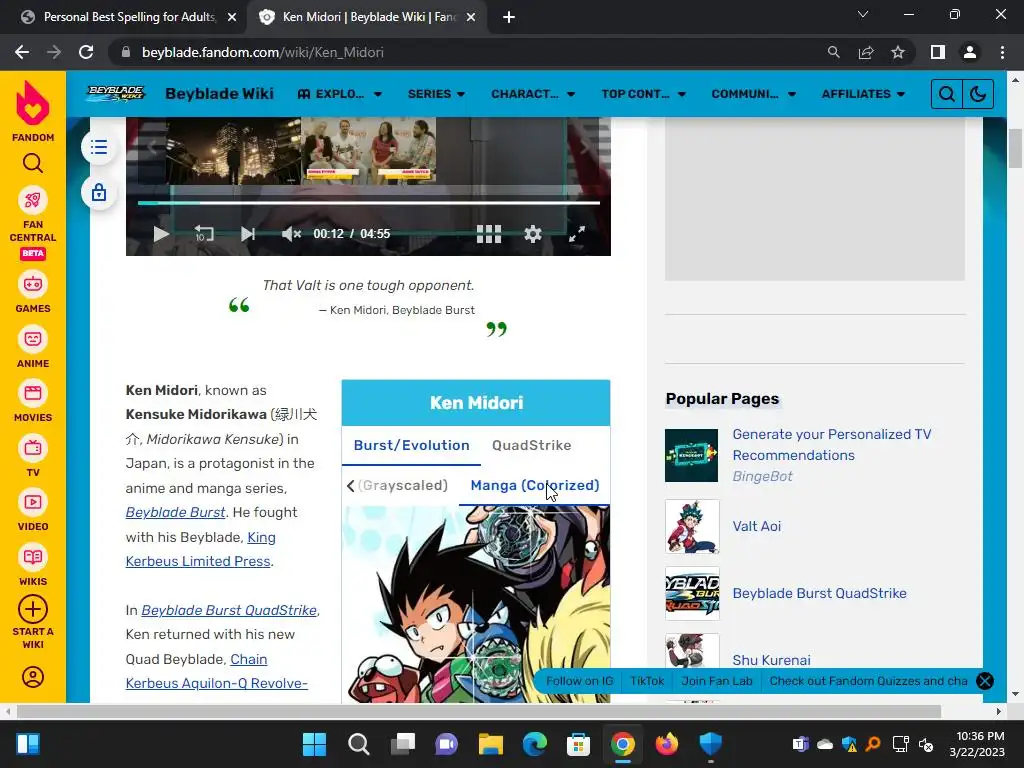Screen dimensions: 1024x768
Task: Open the Beyblade Burst QuadStrike text link
Action: 229,610
